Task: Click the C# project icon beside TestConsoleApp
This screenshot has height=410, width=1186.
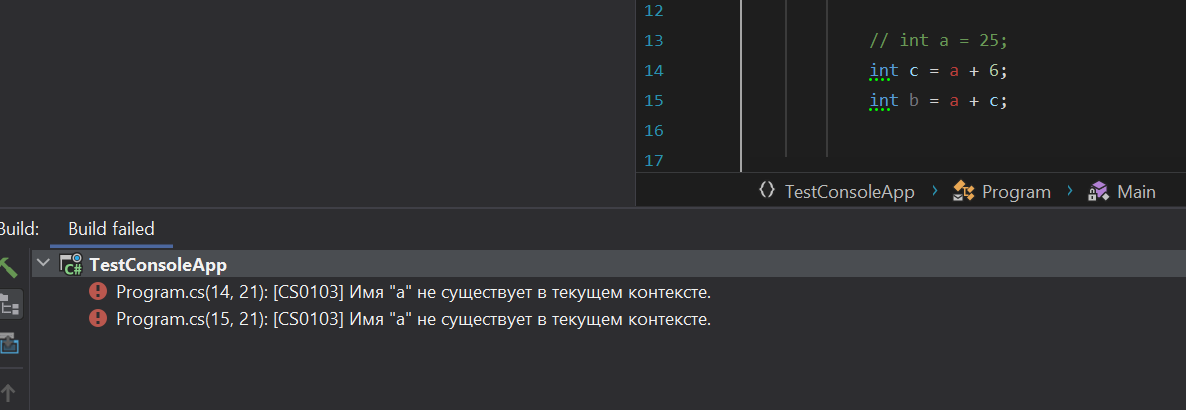Action: [70, 265]
